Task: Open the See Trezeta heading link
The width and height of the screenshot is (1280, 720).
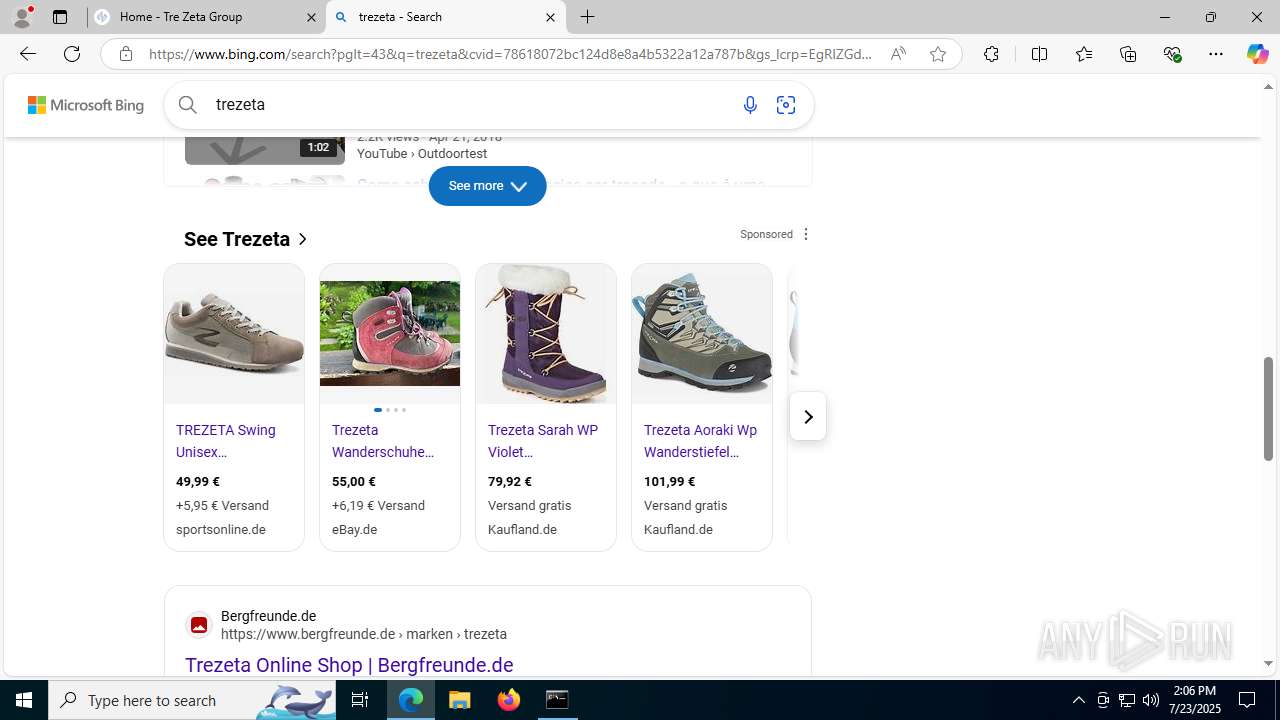Action: pyautogui.click(x=246, y=239)
